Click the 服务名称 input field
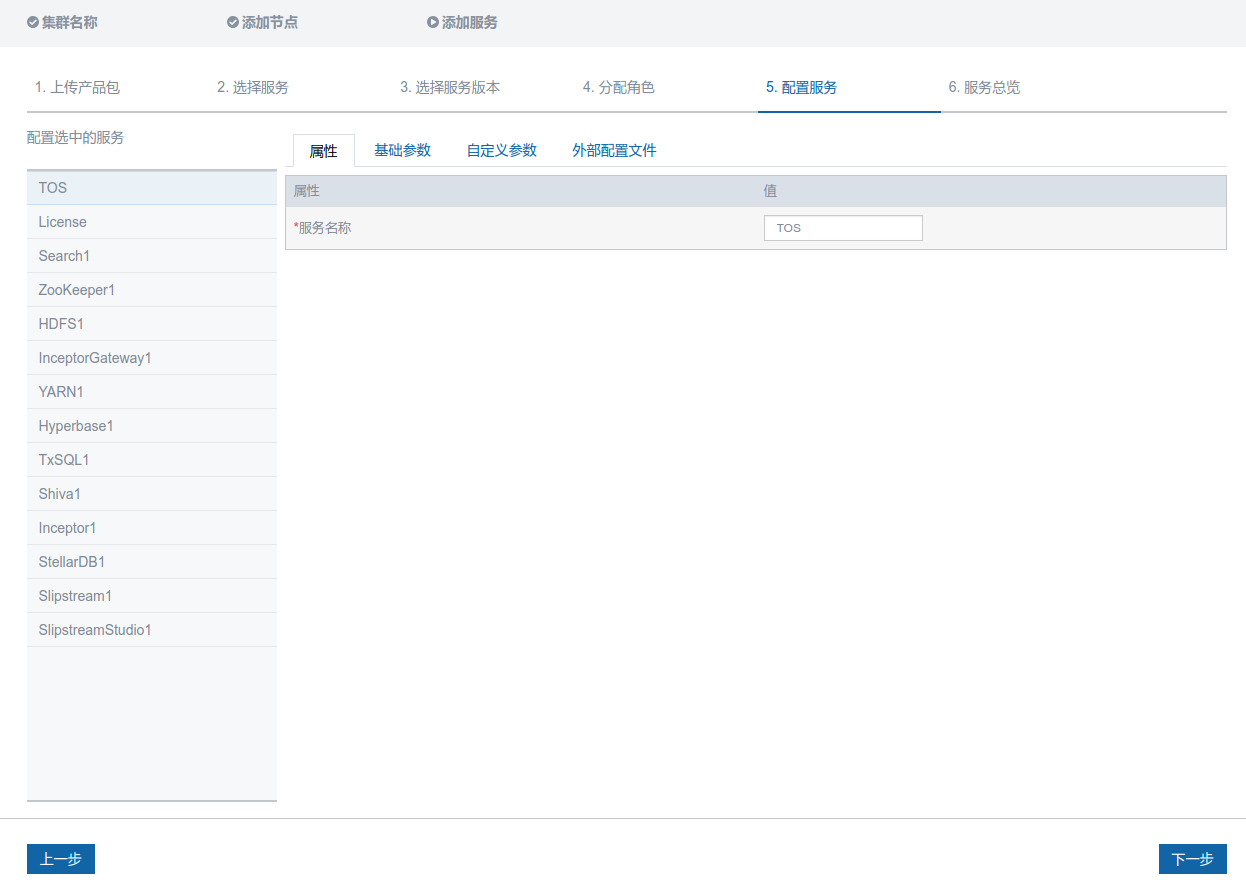 [843, 228]
